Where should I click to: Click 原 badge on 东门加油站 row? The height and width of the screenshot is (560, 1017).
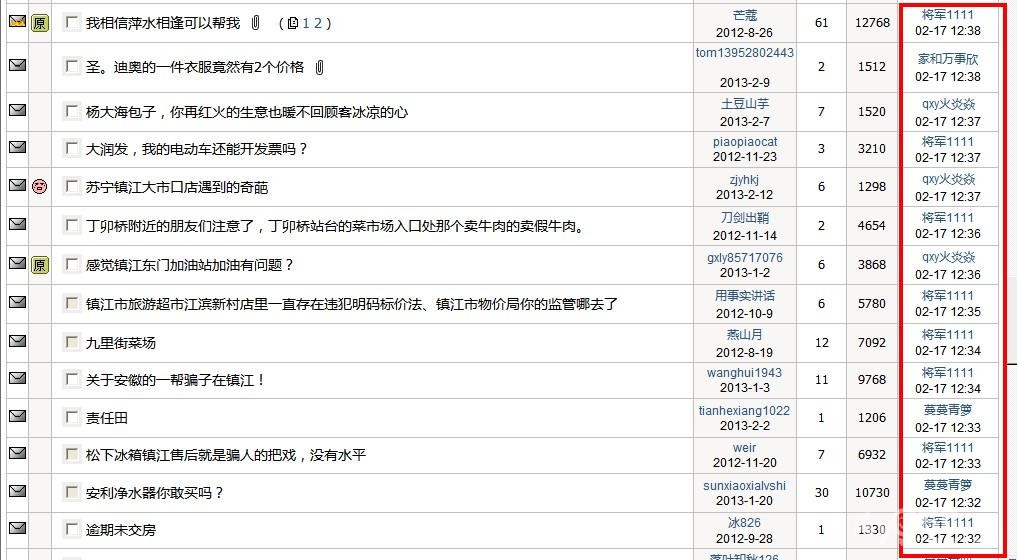[40, 265]
